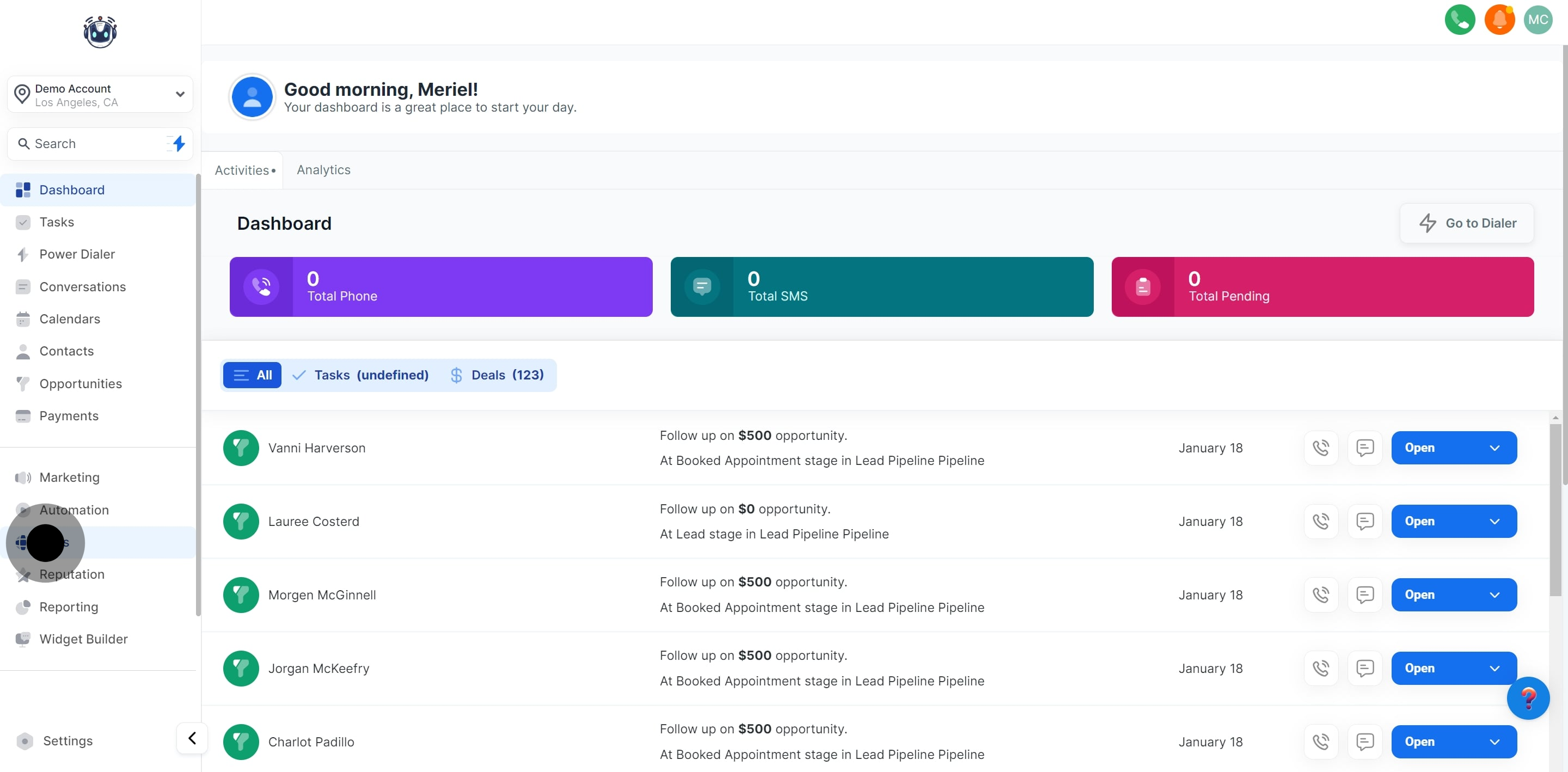Select the All filter toggle
Image resolution: width=1568 pixels, height=772 pixels.
click(x=252, y=375)
